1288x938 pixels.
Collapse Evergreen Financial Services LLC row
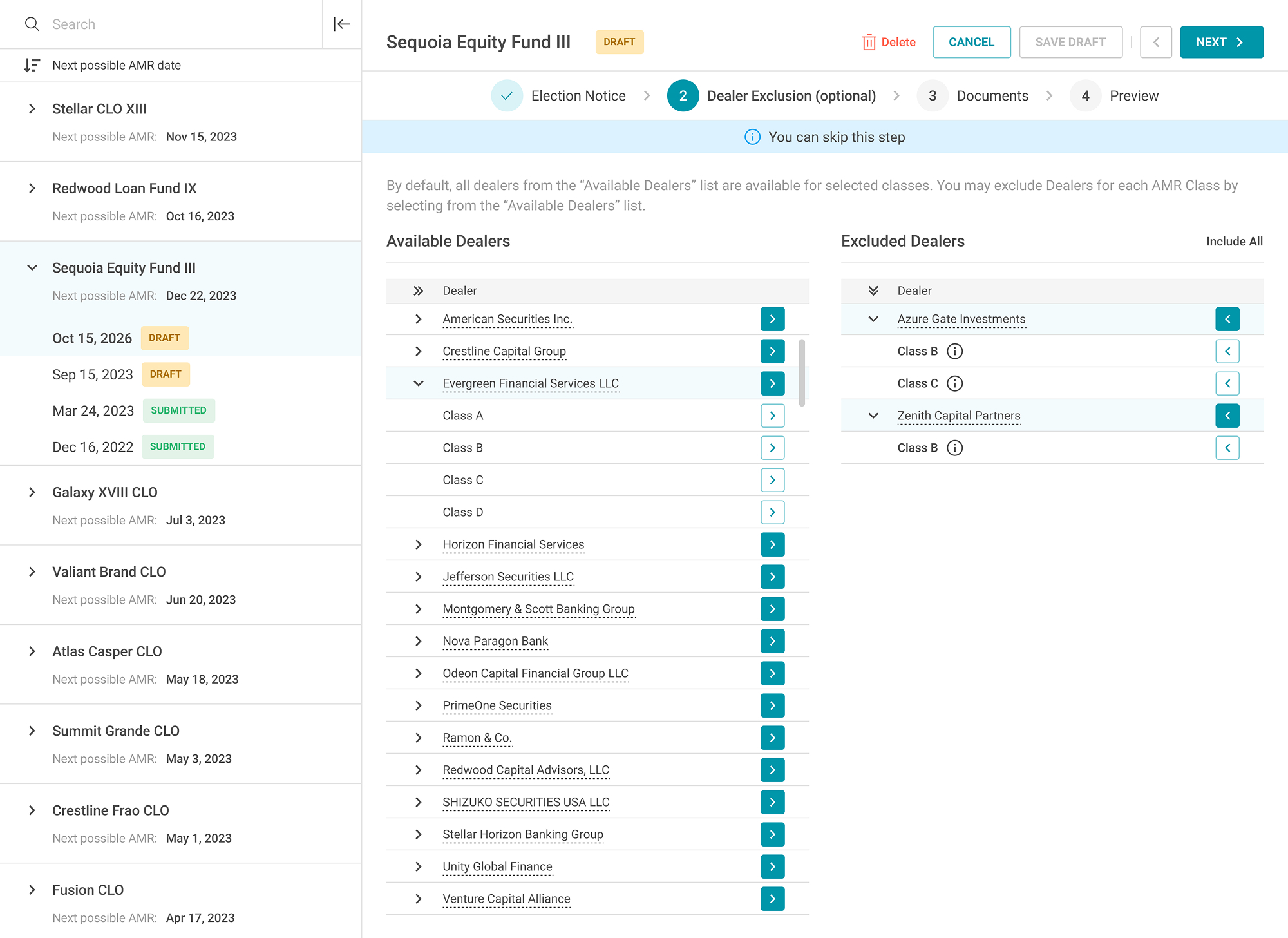point(419,383)
